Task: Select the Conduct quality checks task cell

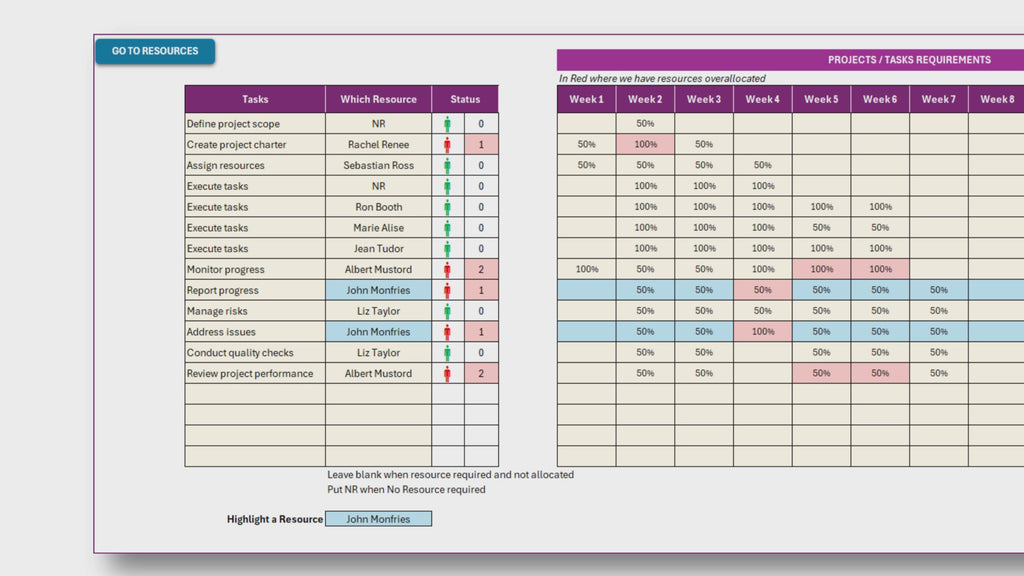Action: [x=254, y=353]
